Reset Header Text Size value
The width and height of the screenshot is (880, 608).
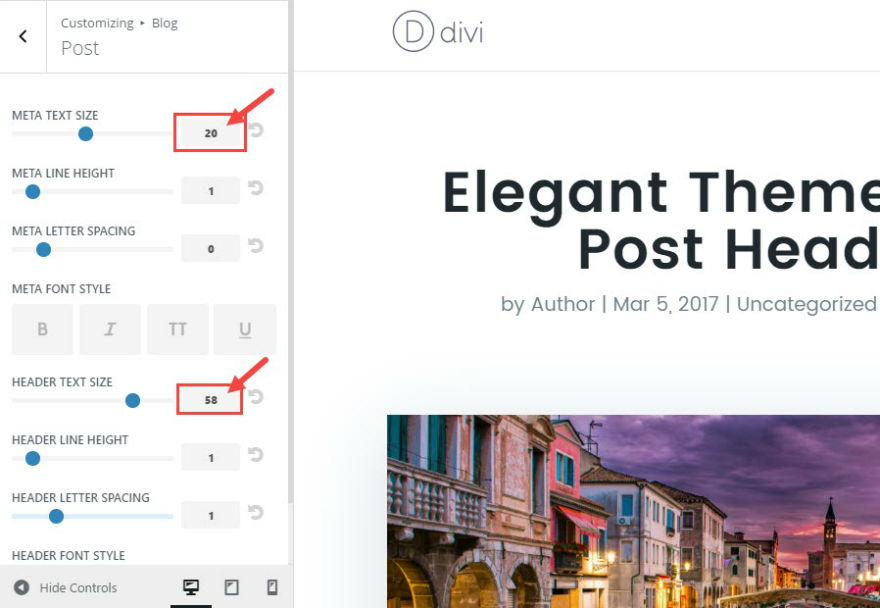pyautogui.click(x=256, y=397)
